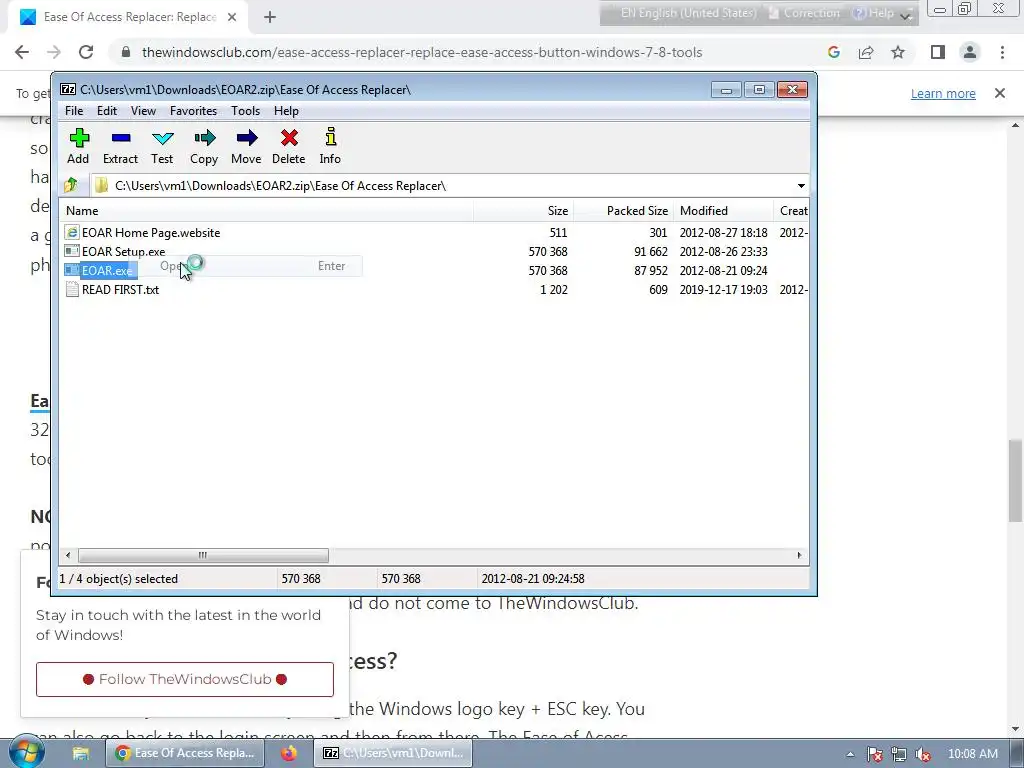Click Follow TheWindowsClub button
This screenshot has width=1024, height=768.
(185, 679)
